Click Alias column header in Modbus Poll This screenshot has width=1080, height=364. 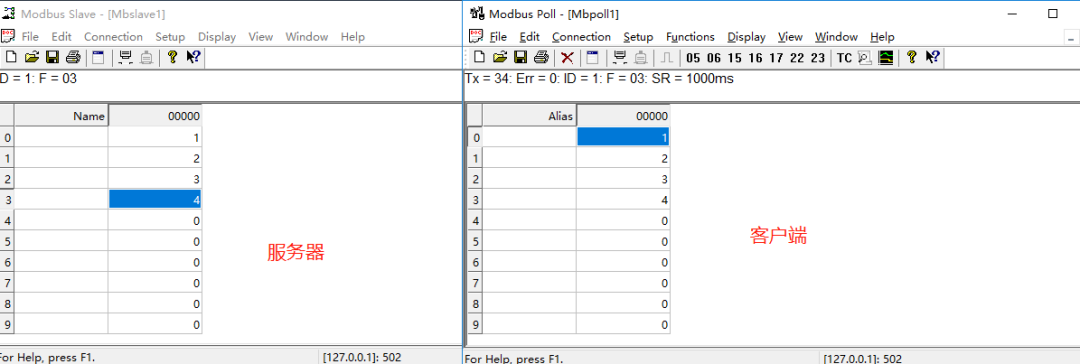tap(530, 117)
